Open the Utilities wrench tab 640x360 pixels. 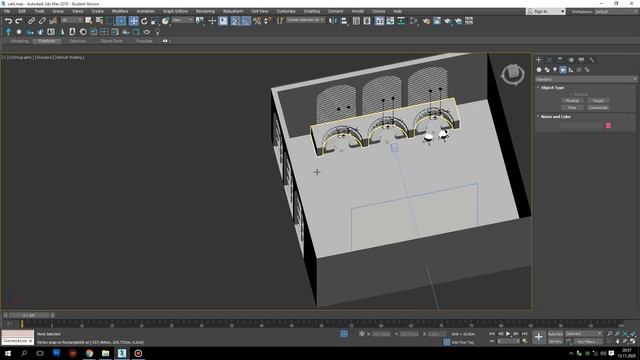[x=592, y=60]
